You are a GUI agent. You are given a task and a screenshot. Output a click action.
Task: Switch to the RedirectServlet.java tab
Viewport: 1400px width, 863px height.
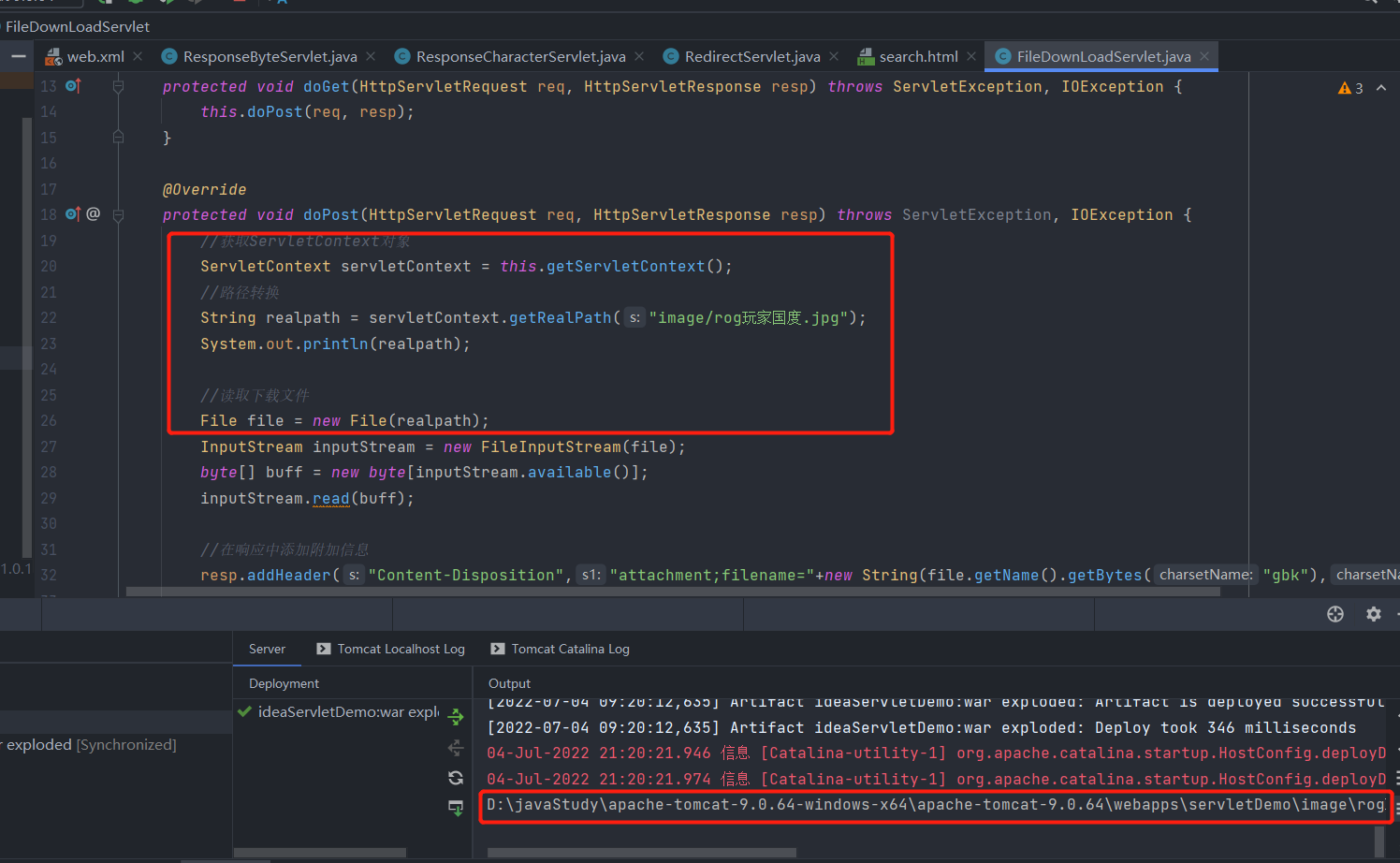[752, 56]
